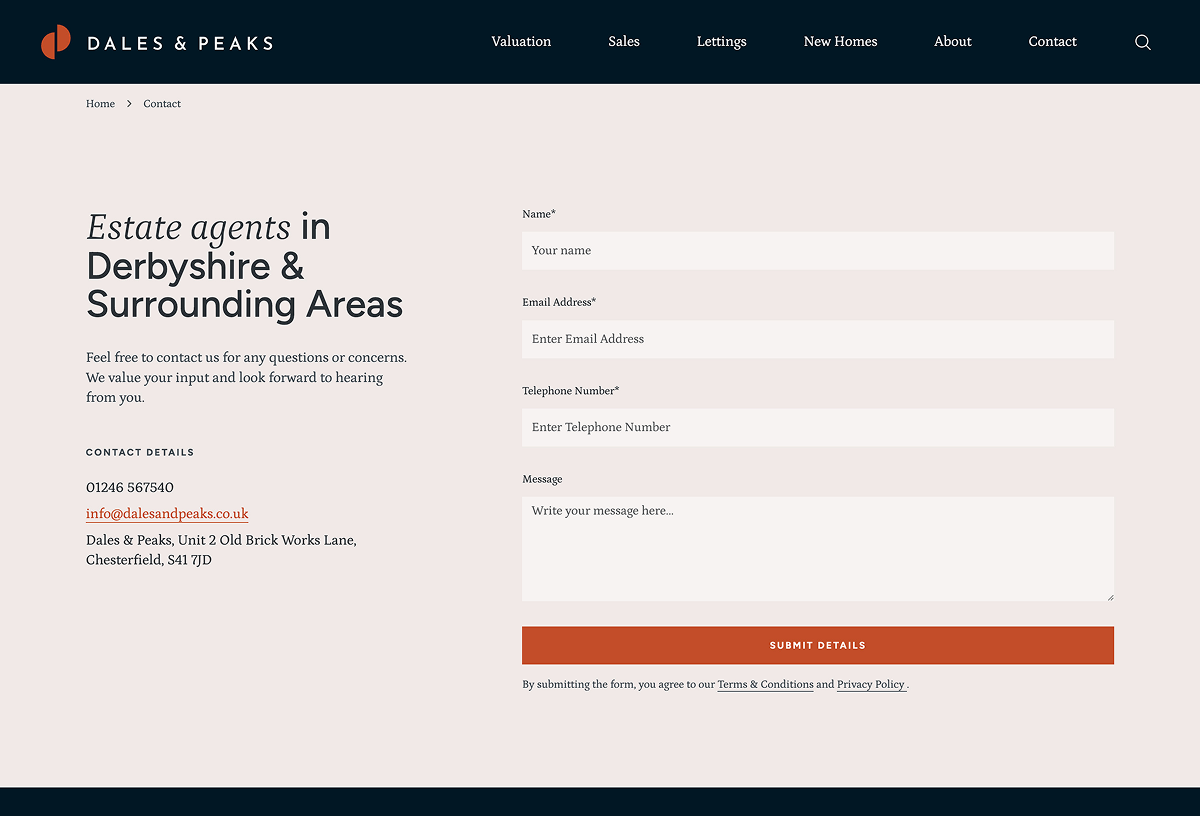The height and width of the screenshot is (817, 1200).
Task: Open the Valuation menu item
Action: 520,41
